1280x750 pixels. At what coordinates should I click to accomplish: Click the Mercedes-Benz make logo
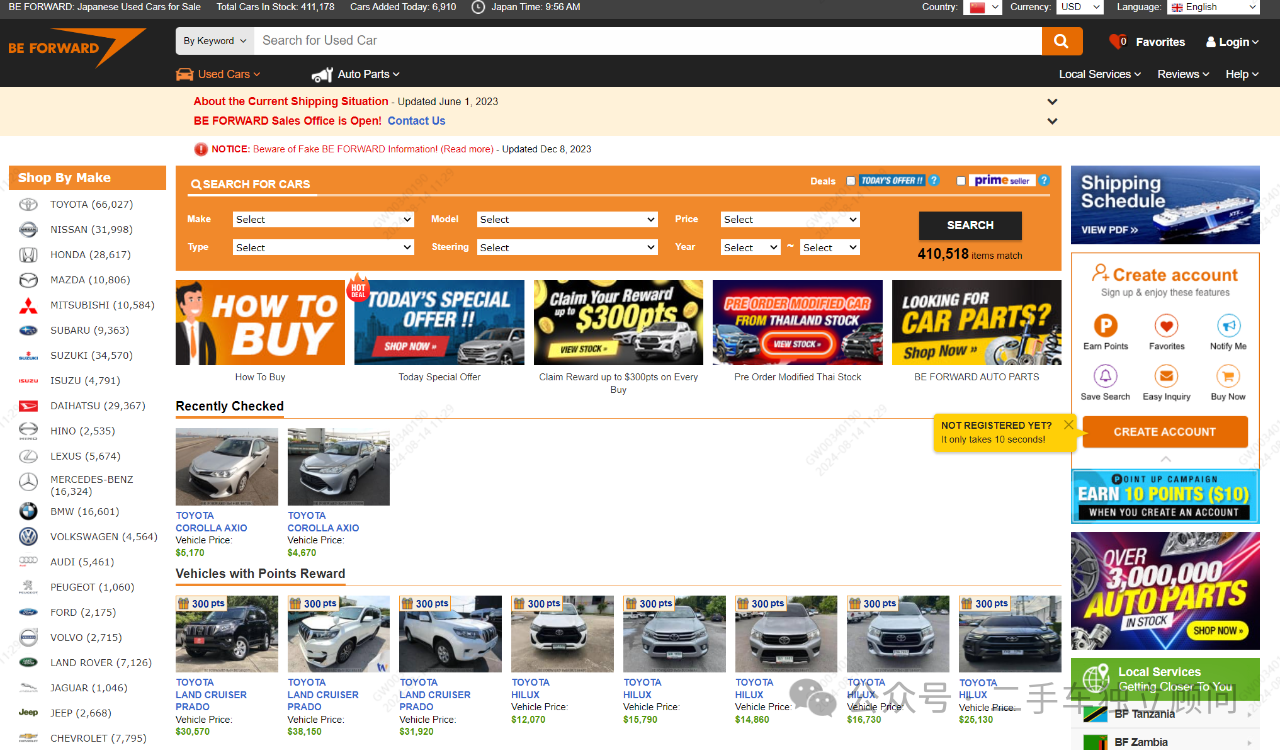click(28, 482)
